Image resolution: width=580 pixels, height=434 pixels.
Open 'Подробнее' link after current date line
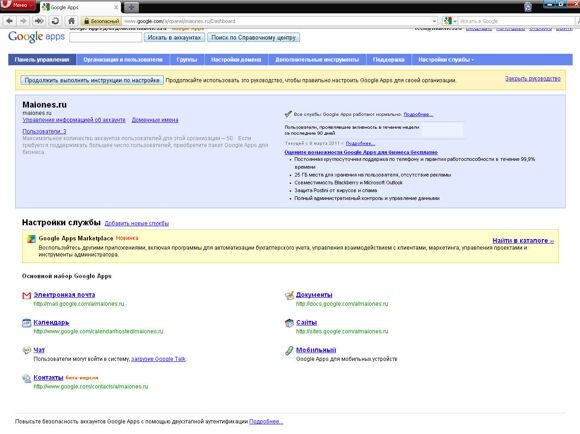pos(360,143)
